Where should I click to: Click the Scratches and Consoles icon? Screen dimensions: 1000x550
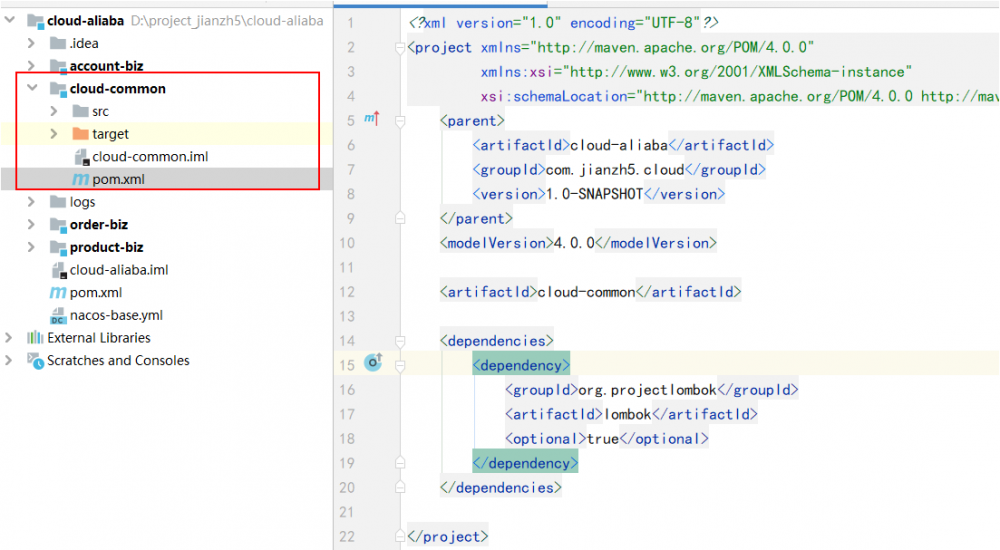click(x=35, y=361)
